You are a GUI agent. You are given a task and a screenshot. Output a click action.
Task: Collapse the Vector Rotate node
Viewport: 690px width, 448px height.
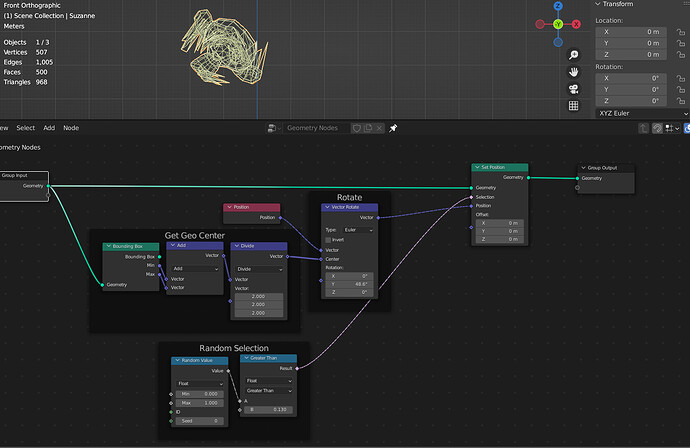tap(327, 207)
